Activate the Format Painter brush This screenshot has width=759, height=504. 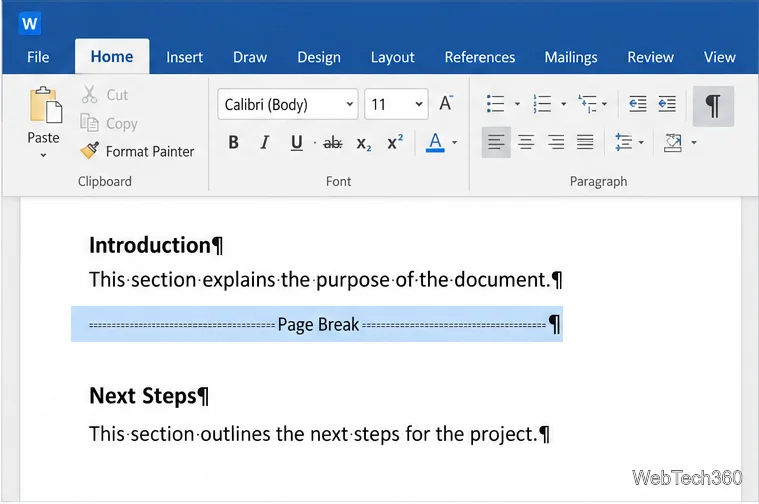(137, 151)
